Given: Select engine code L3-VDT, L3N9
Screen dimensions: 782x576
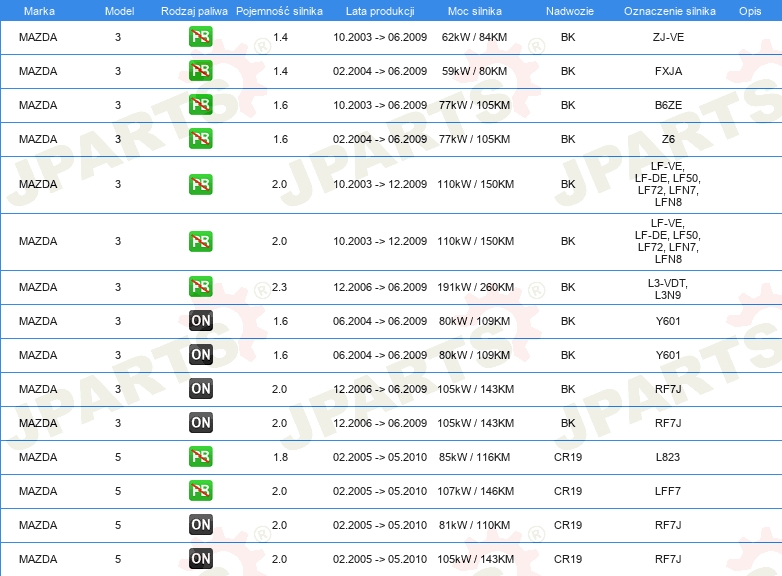Looking at the screenshot, I should [x=668, y=289].
